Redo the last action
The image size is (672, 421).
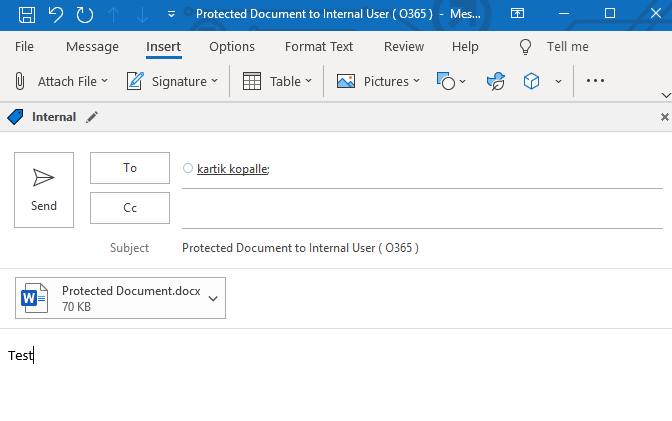[x=85, y=15]
